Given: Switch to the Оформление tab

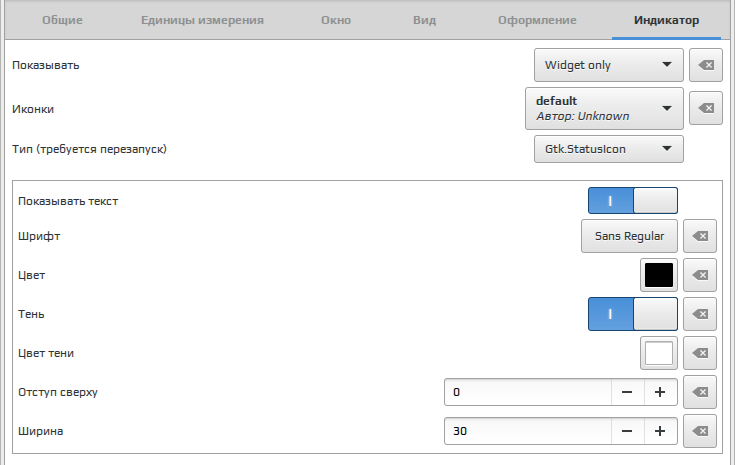Looking at the screenshot, I should pyautogui.click(x=537, y=20).
